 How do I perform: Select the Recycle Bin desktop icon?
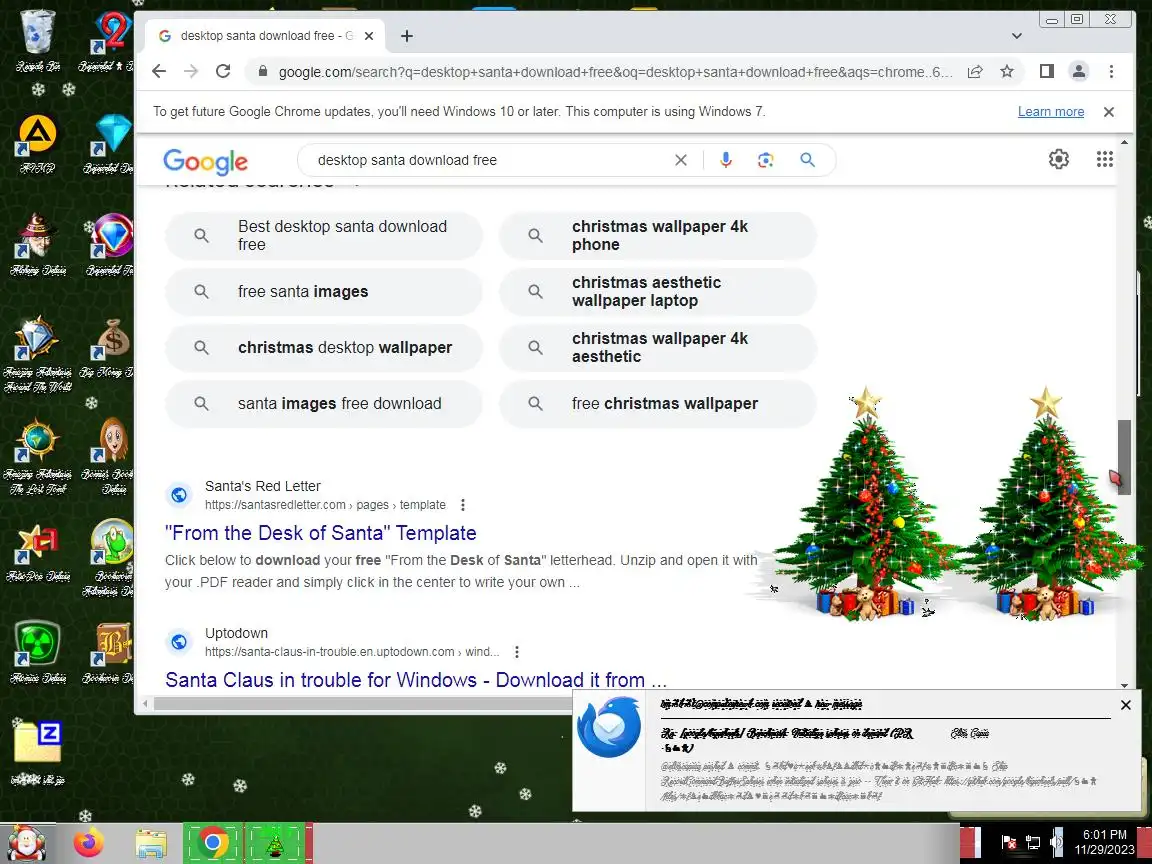(37, 40)
